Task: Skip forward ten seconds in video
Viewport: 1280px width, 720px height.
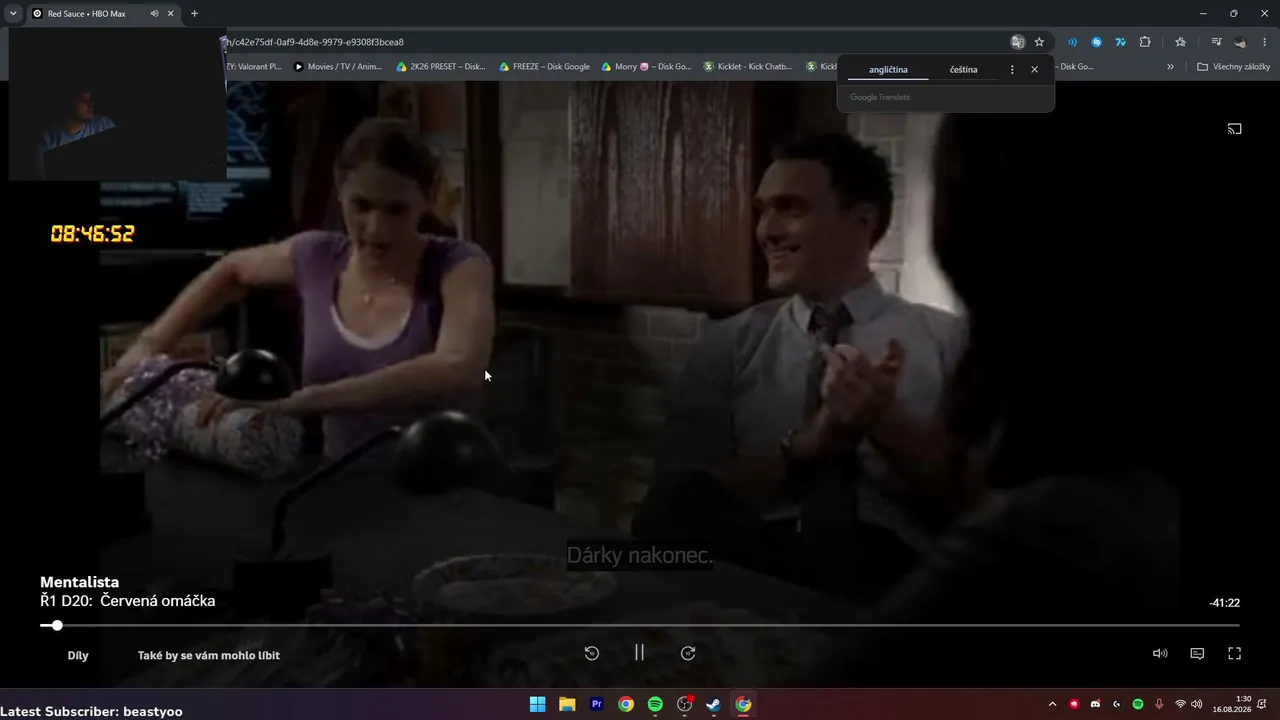Action: pos(688,653)
